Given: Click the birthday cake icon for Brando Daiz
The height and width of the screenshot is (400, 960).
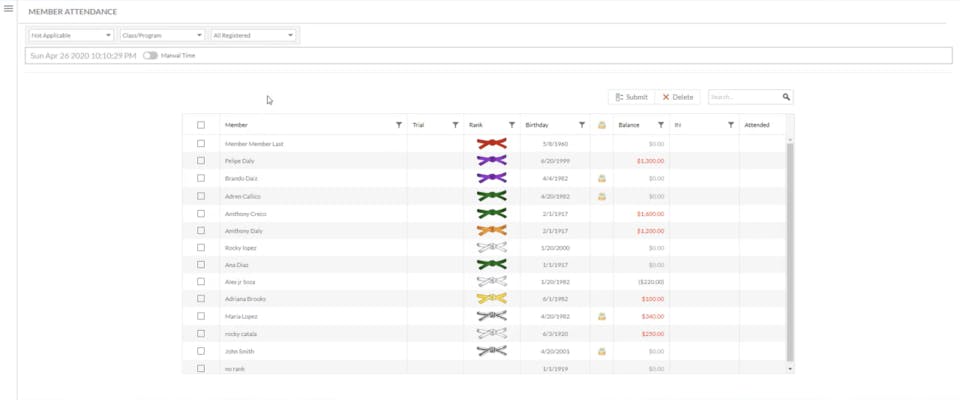Looking at the screenshot, I should click(x=602, y=178).
